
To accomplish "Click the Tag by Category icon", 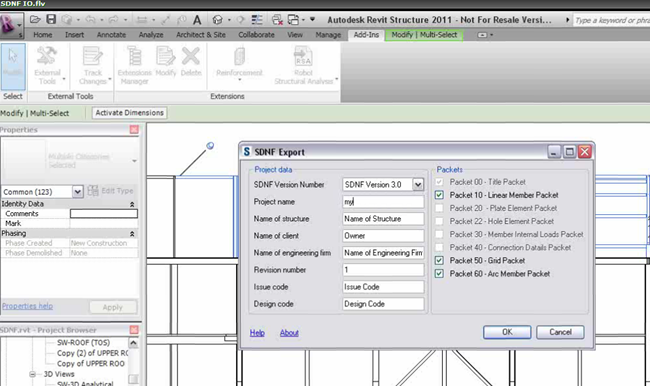I will point(182,19).
